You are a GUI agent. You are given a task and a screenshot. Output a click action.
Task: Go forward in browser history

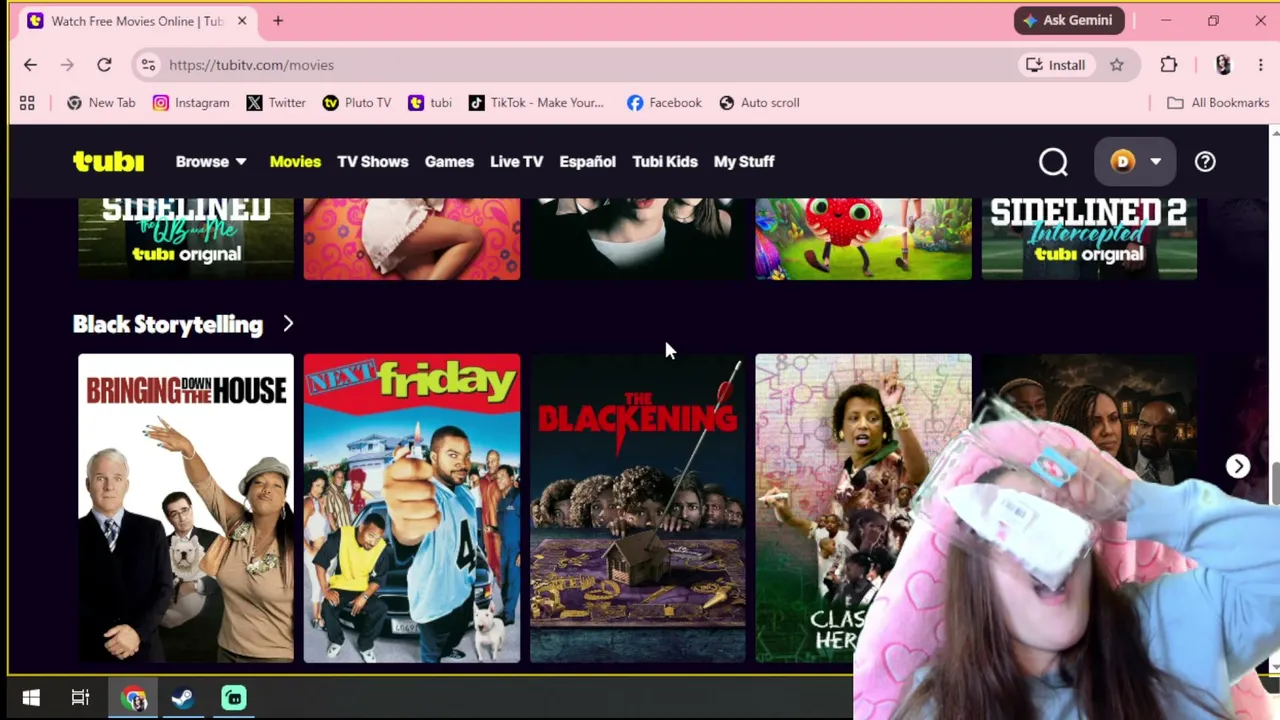[x=67, y=65]
